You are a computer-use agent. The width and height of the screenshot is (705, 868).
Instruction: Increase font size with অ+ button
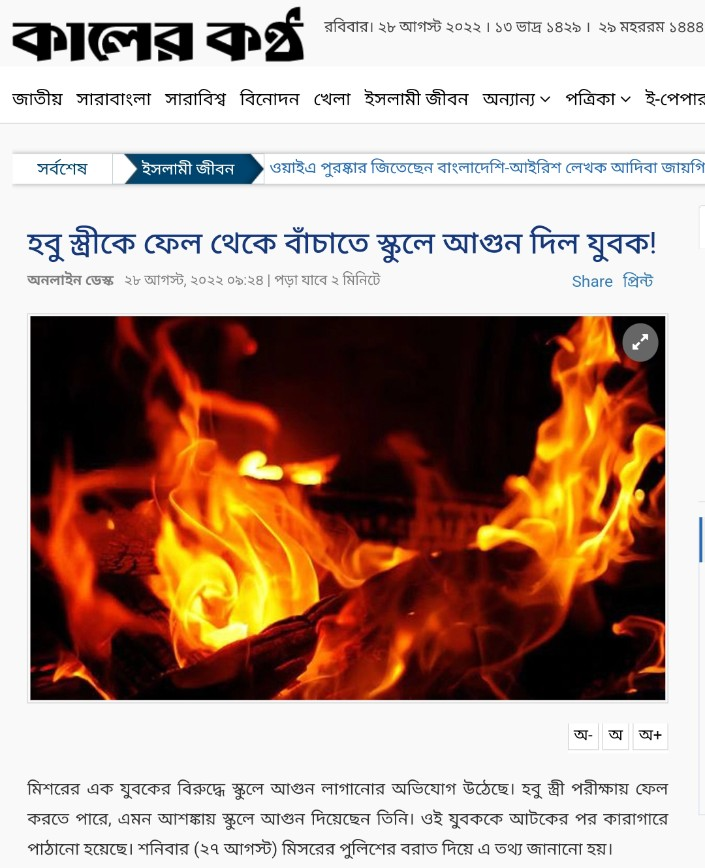click(x=650, y=735)
